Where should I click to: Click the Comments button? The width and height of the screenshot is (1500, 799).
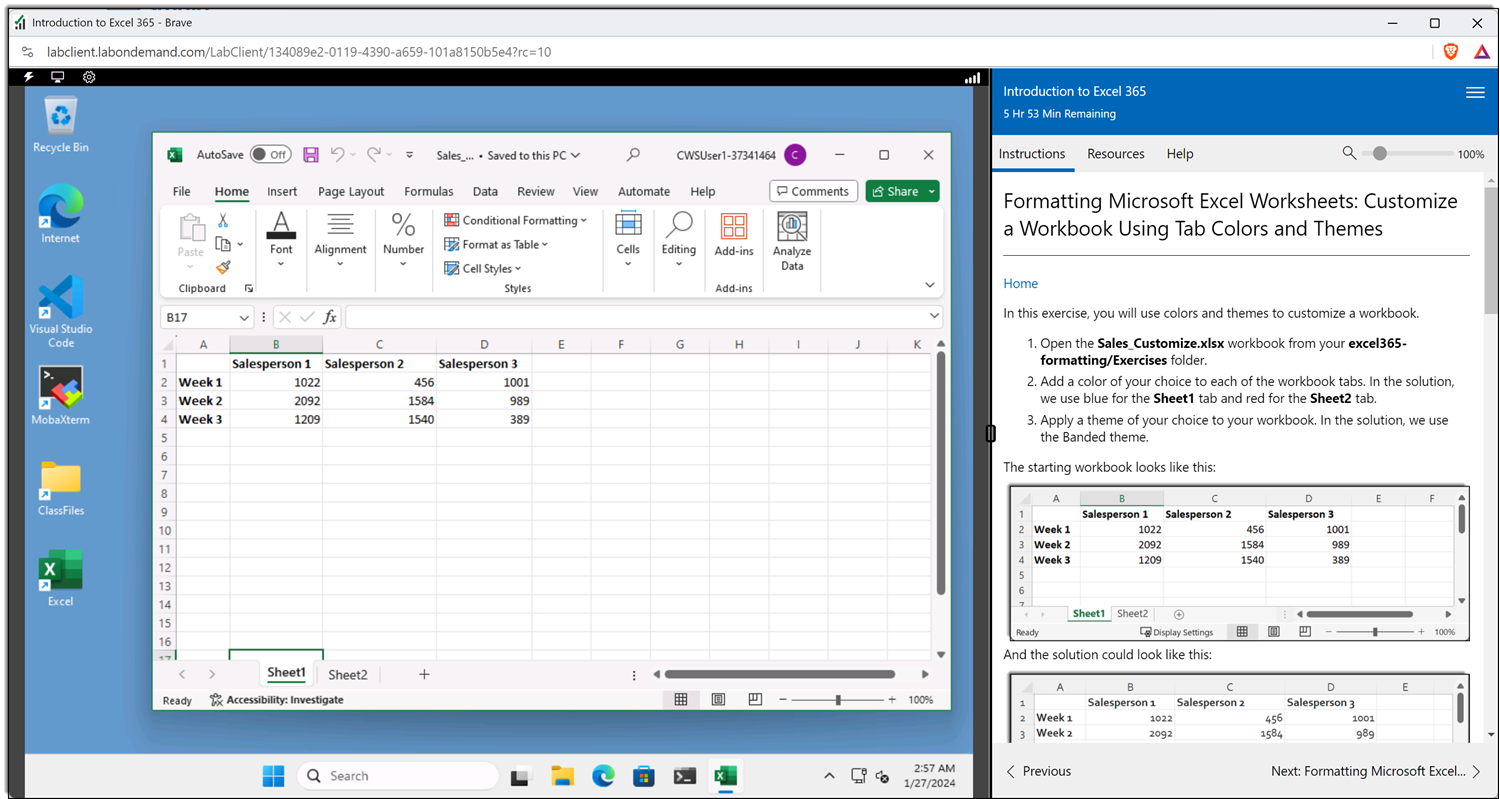[x=814, y=191]
